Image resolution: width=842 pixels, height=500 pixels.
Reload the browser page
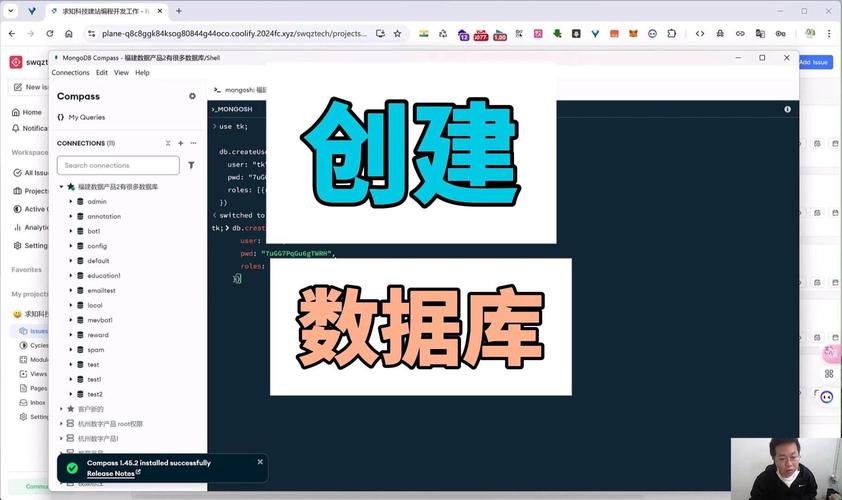49,33
